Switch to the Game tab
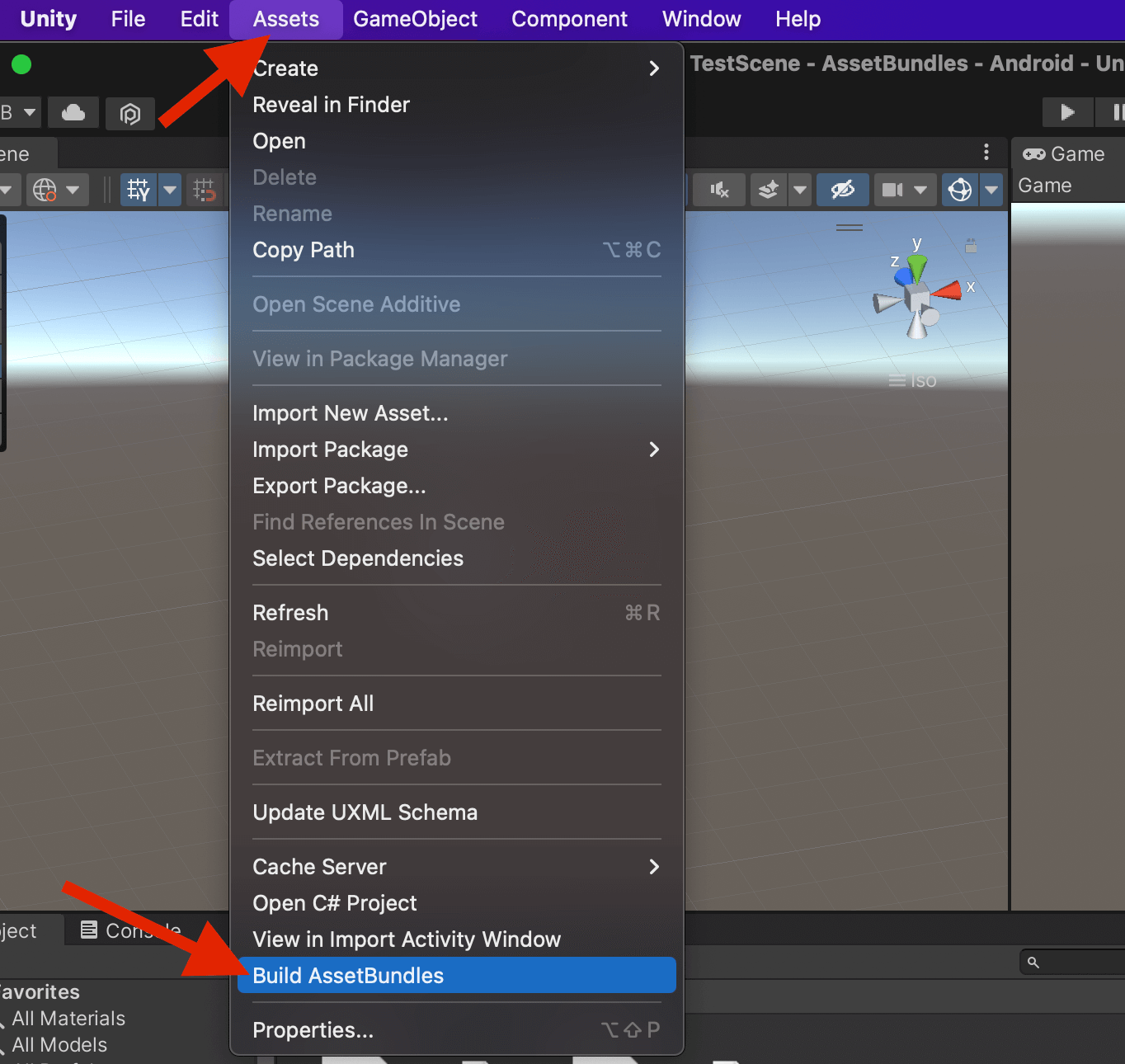Screen dimensions: 1125x1064 [1064, 154]
